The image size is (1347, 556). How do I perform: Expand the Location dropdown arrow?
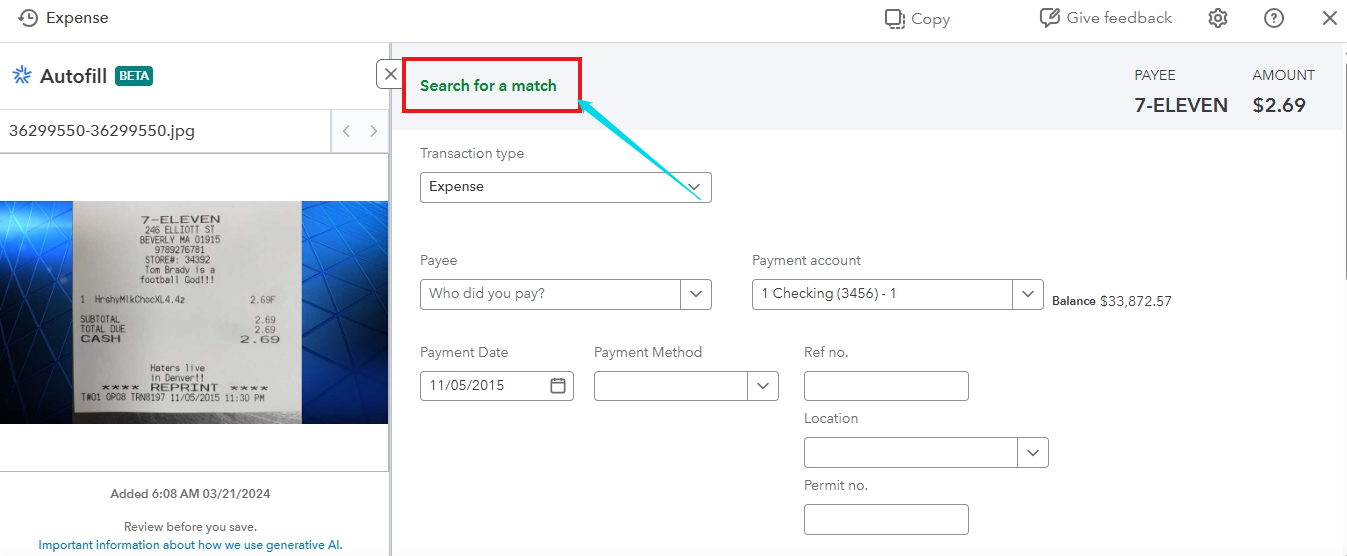click(x=1033, y=453)
